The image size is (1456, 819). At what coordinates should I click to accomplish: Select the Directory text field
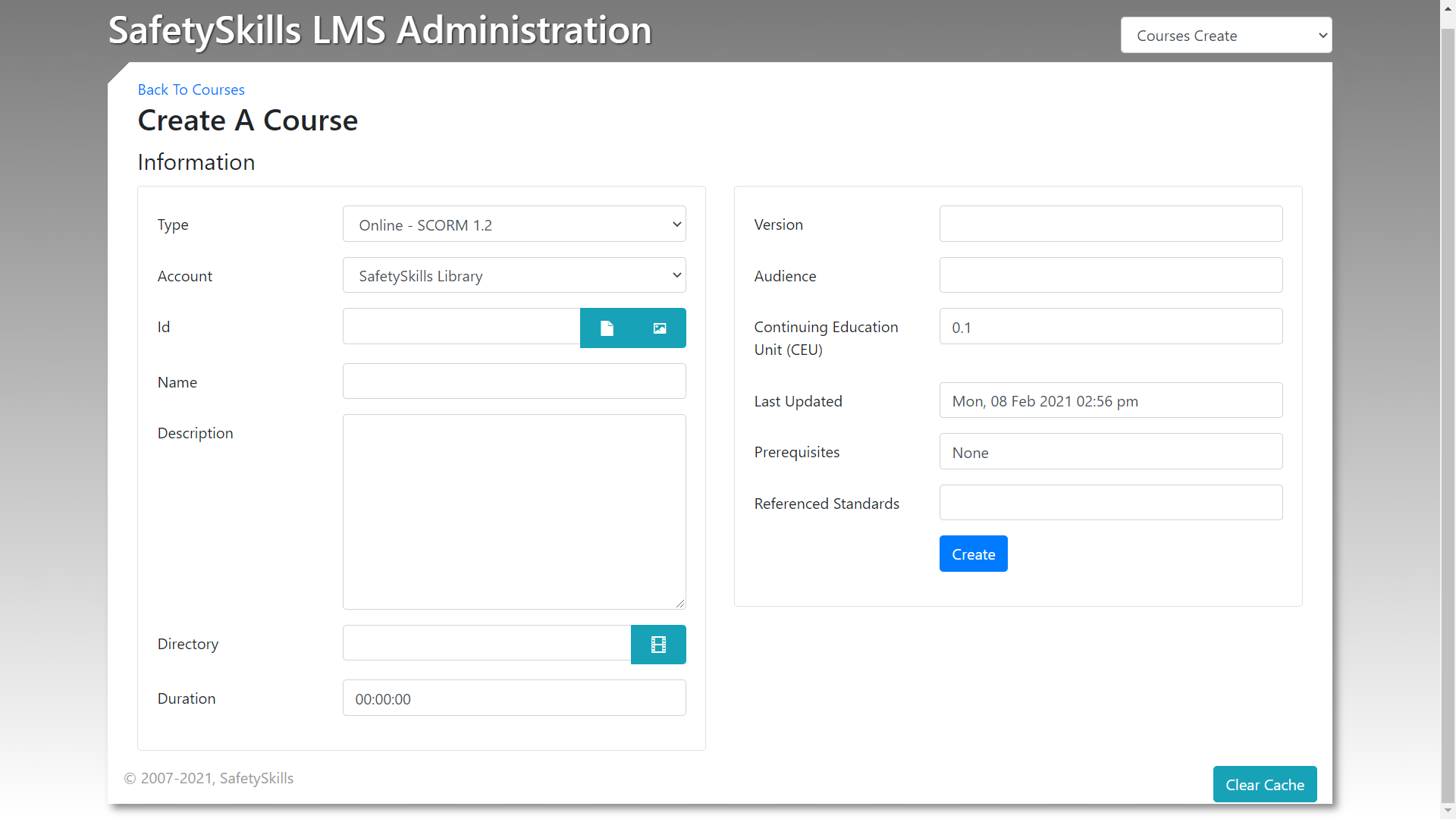click(x=486, y=643)
